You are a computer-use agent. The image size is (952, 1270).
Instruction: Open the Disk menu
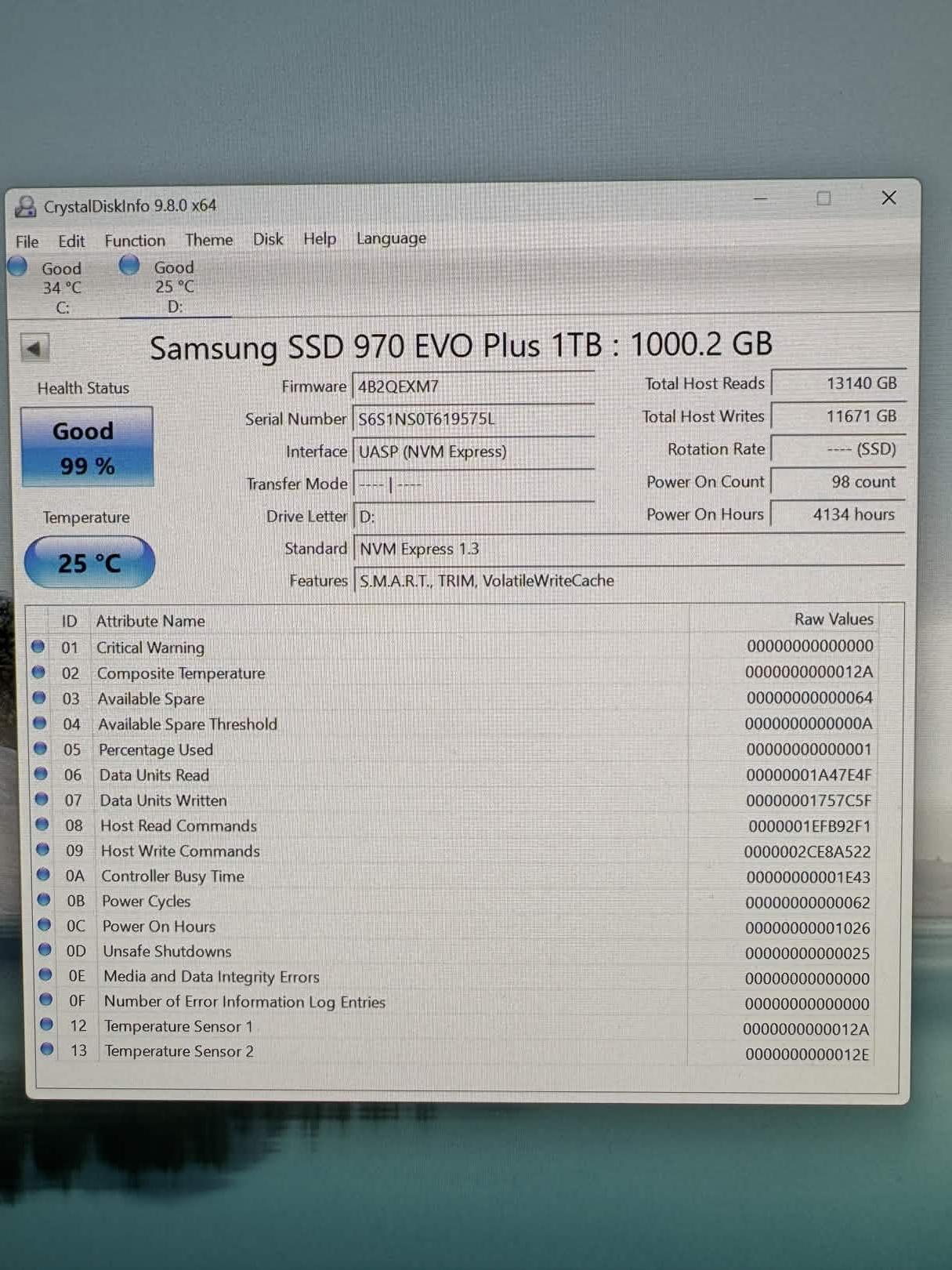(268, 239)
